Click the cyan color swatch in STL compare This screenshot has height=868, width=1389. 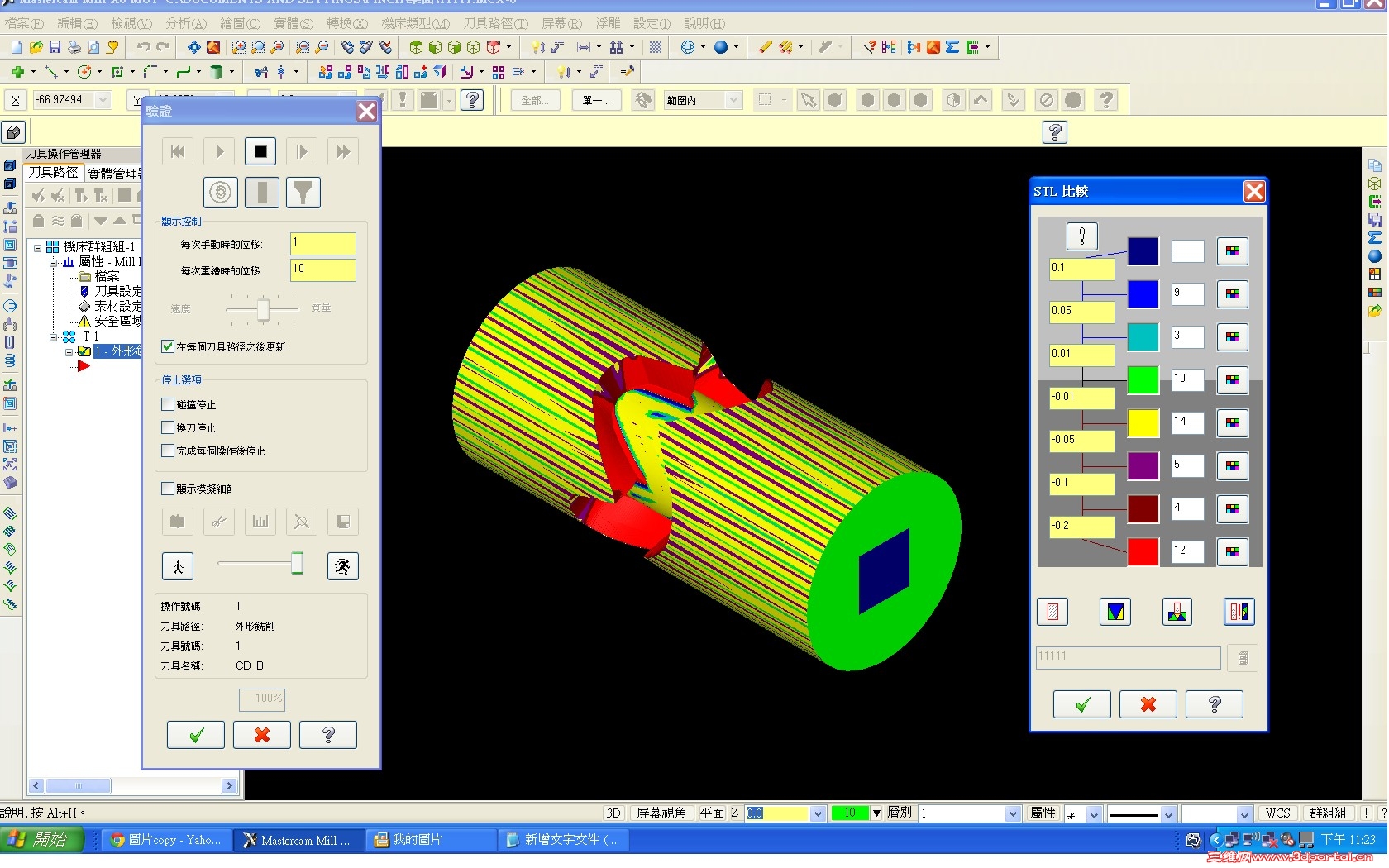pyautogui.click(x=1143, y=337)
